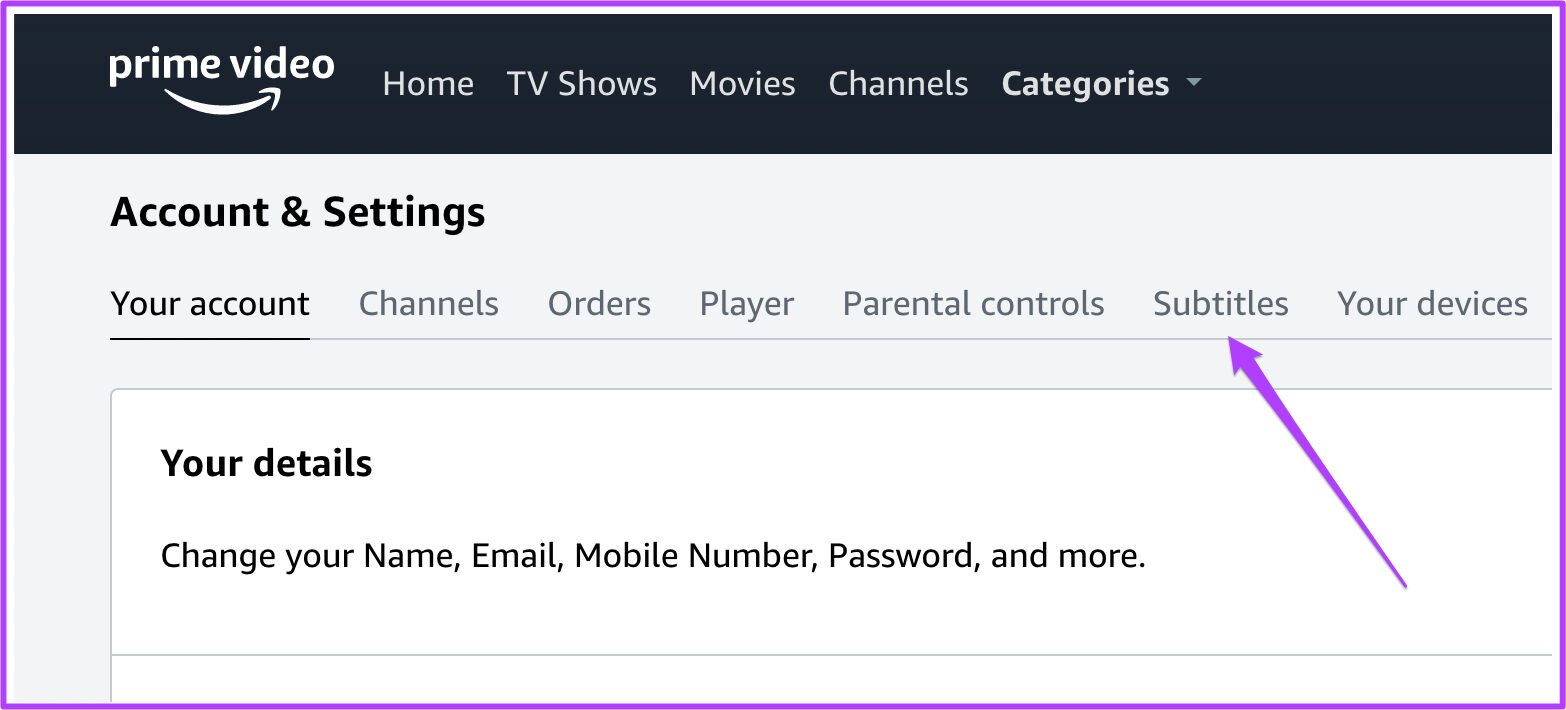The image size is (1566, 710).
Task: Switch to the Channels settings tab
Action: [x=429, y=303]
